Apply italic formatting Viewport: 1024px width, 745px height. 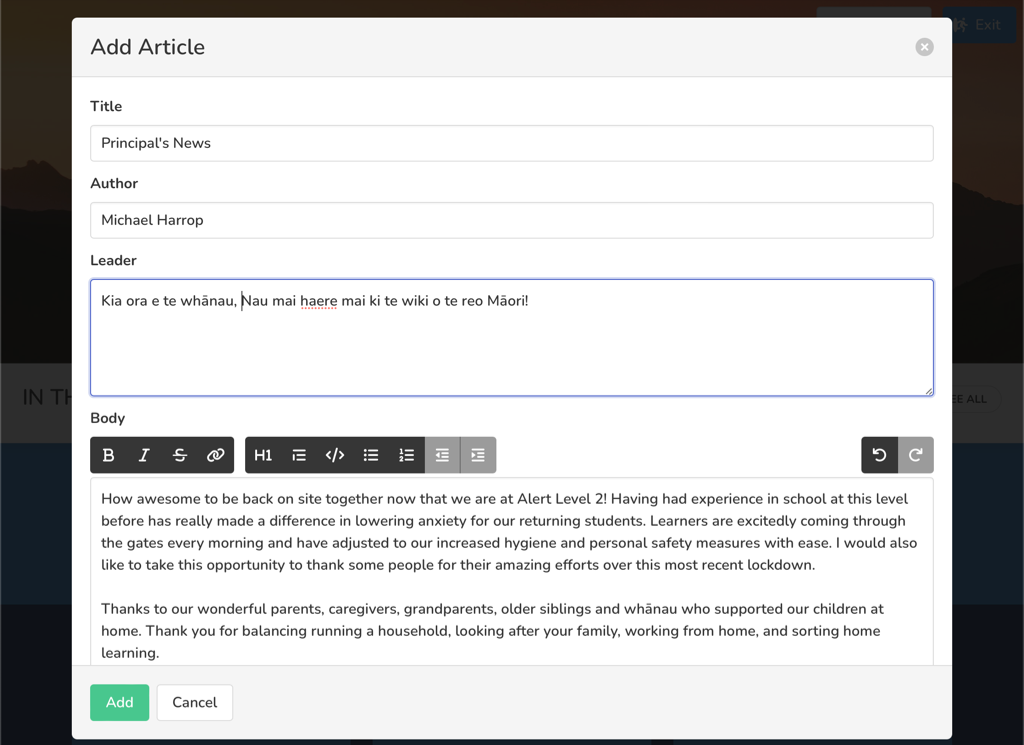click(x=144, y=455)
